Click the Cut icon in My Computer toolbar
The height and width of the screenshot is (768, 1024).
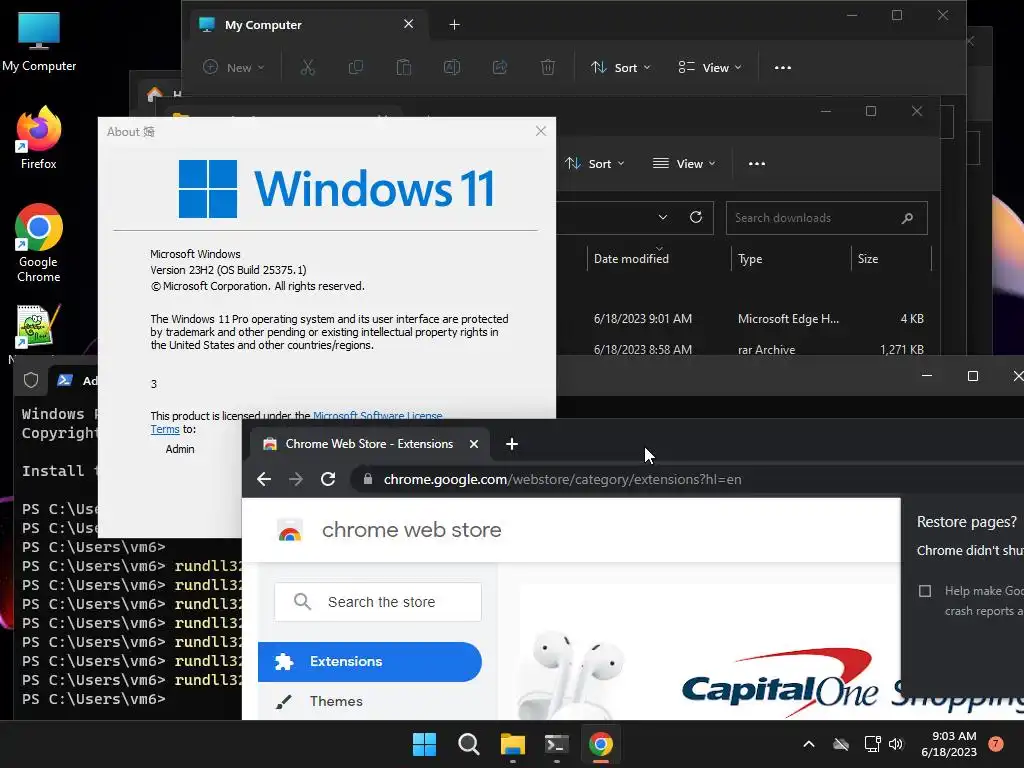(x=308, y=67)
